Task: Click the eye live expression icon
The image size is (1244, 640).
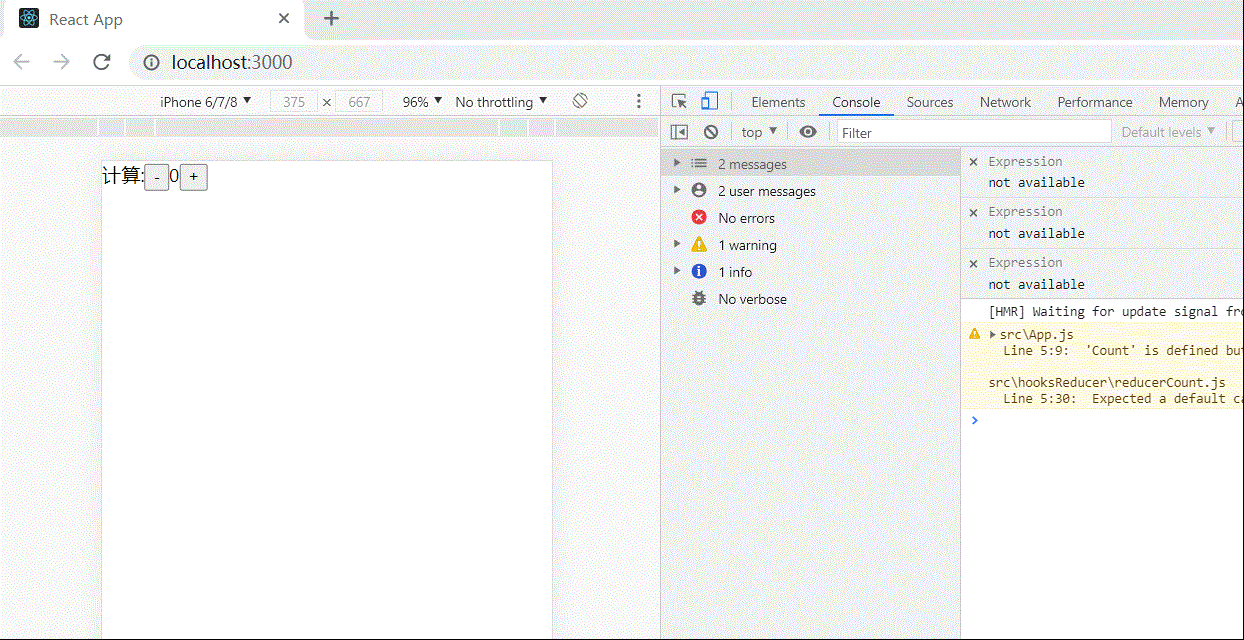Action: tap(808, 132)
